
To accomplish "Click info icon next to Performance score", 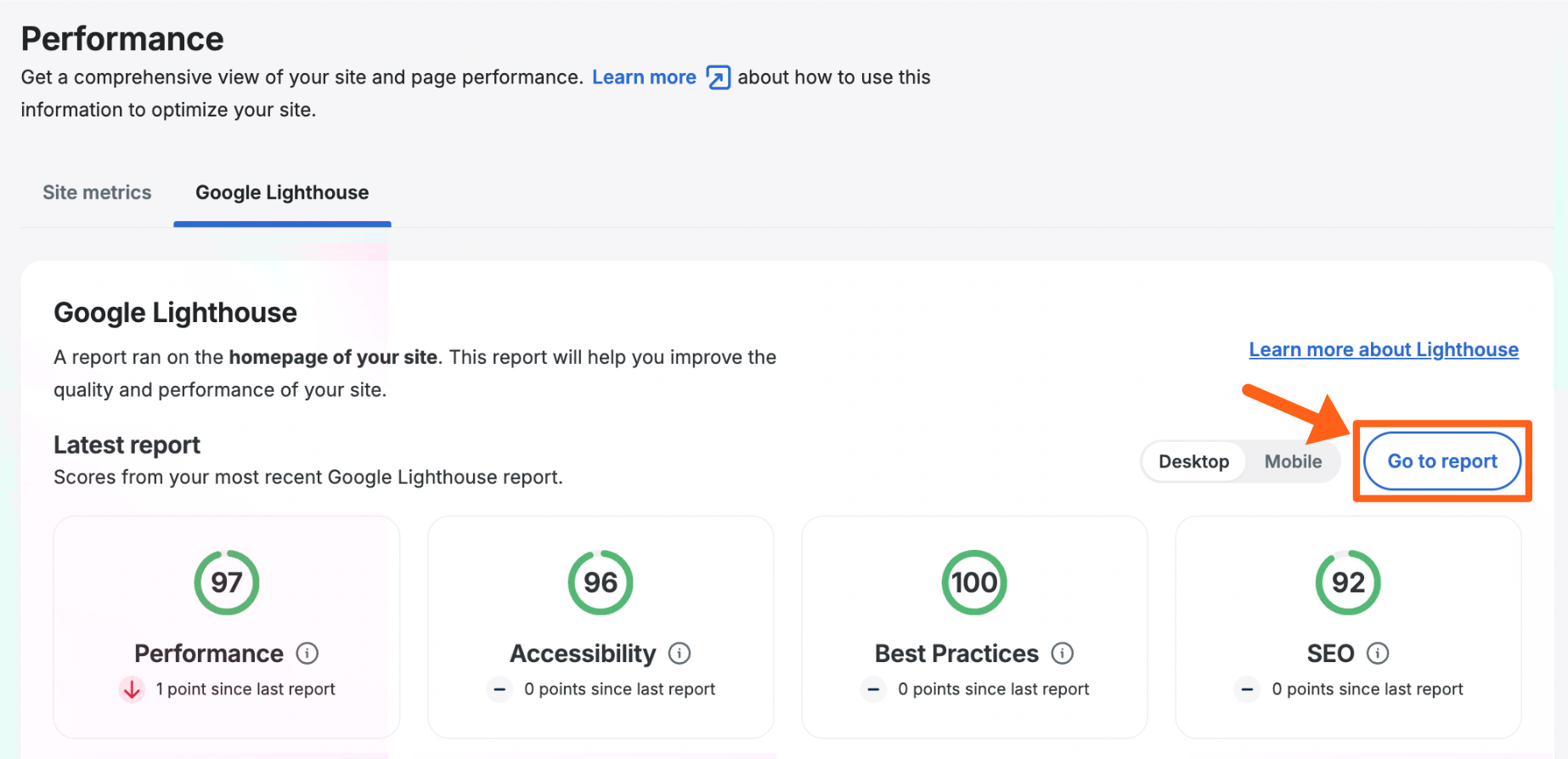I will click(x=307, y=653).
